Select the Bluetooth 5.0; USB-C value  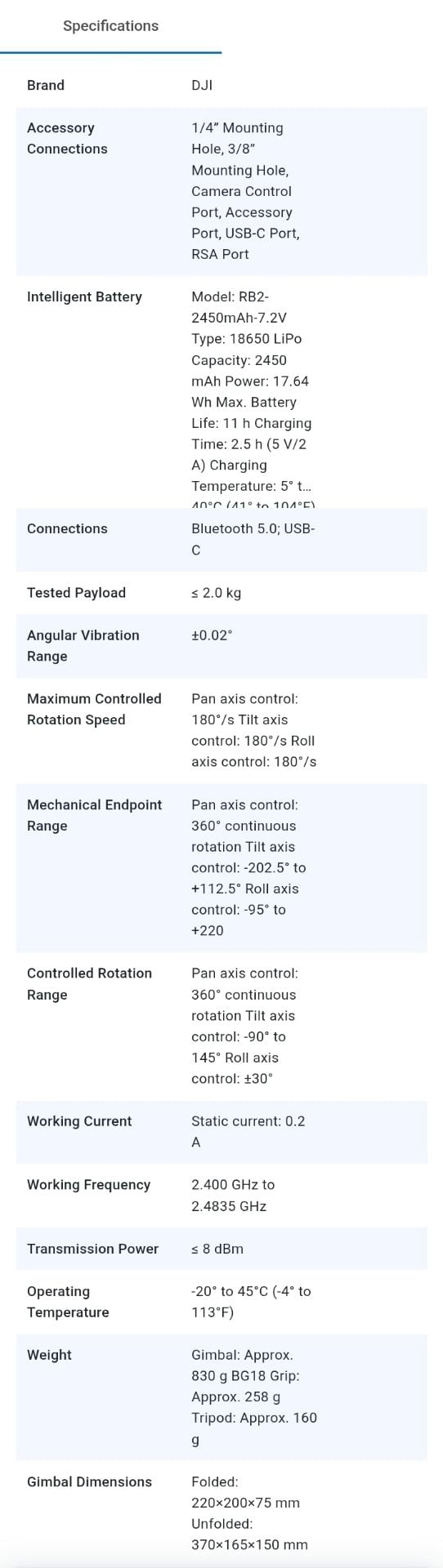[x=253, y=539]
